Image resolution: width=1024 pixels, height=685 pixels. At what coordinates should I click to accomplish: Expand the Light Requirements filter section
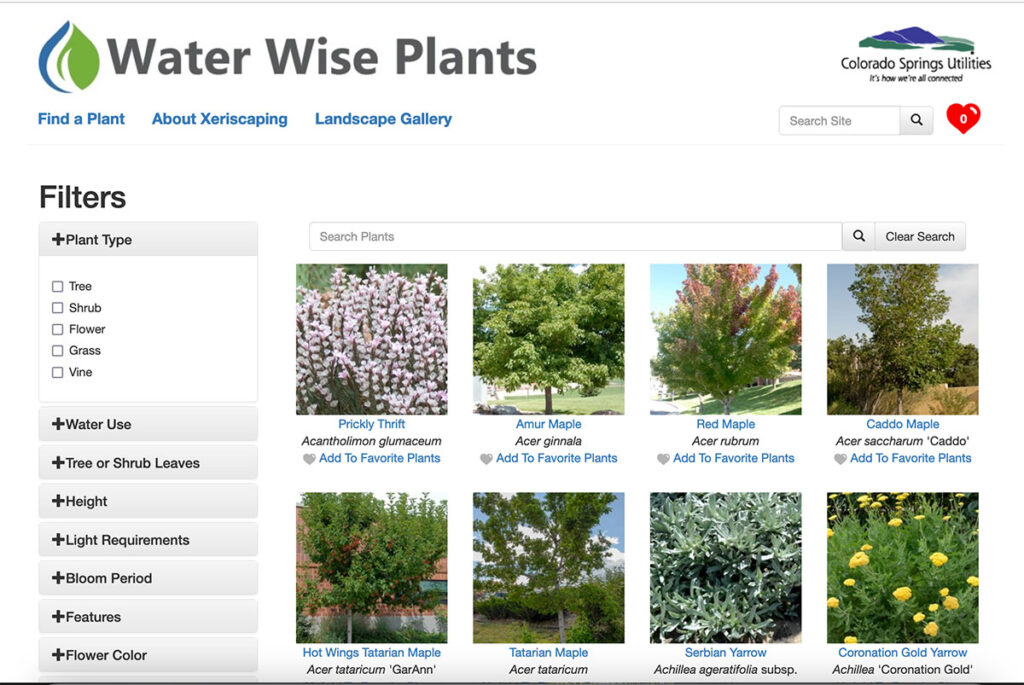[x=147, y=540]
